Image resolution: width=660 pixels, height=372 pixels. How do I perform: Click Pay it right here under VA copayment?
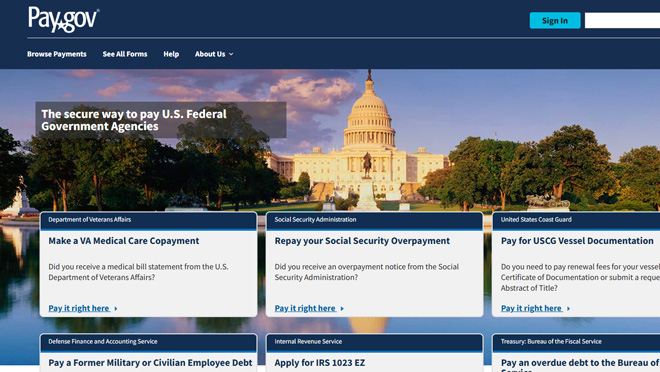click(79, 308)
